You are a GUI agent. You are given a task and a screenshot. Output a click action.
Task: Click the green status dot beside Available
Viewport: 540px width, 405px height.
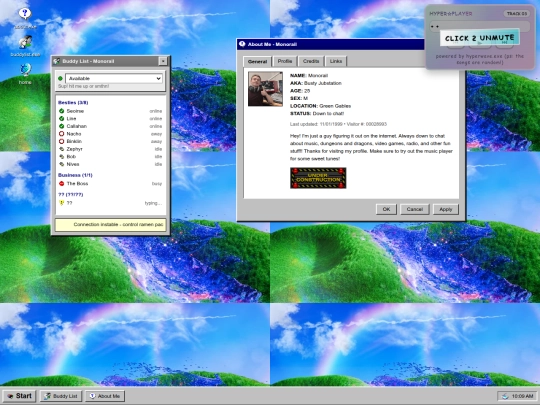point(60,79)
